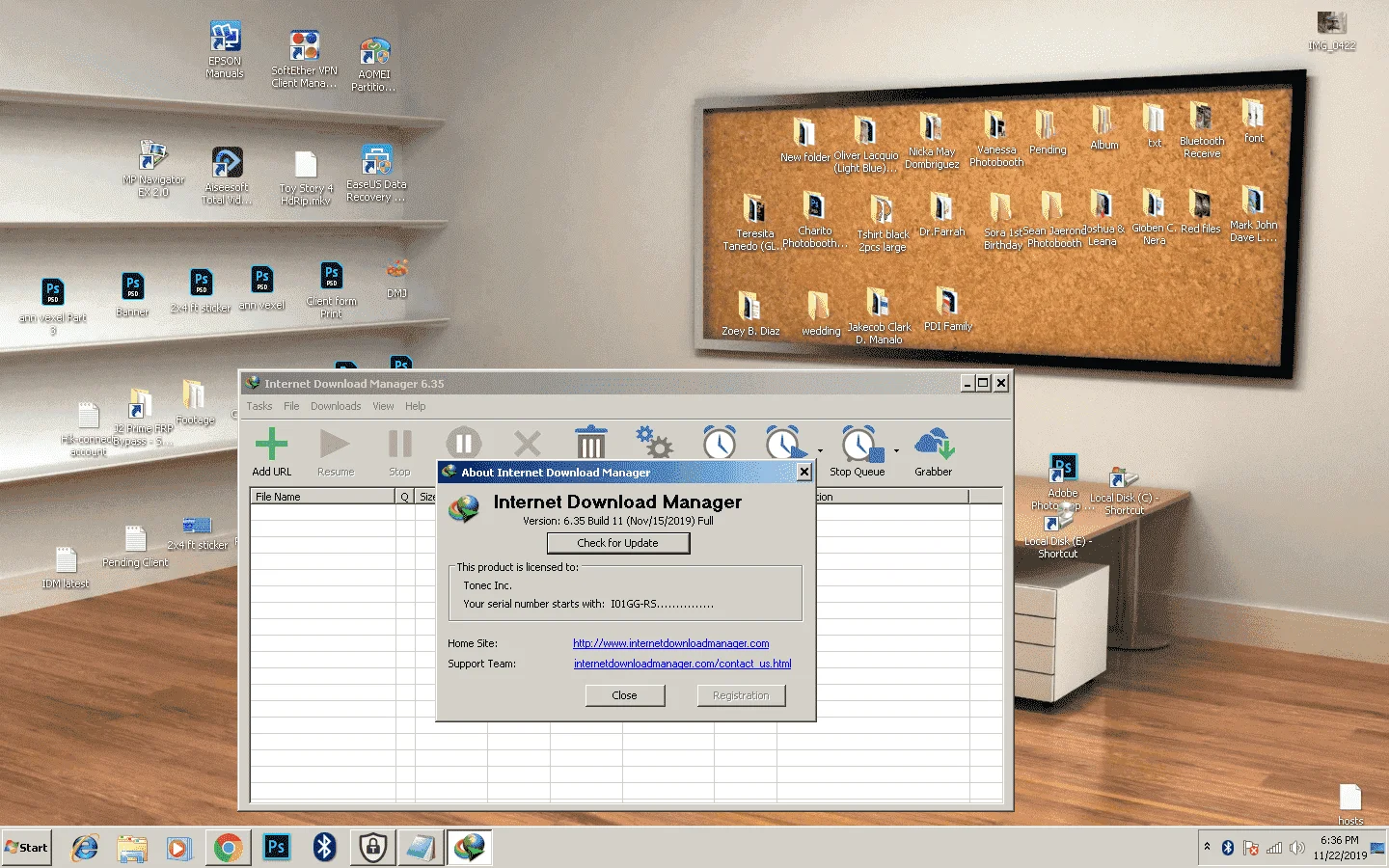Expand the Start Queue dropdown arrow
This screenshot has width=1389, height=868.
click(x=820, y=450)
